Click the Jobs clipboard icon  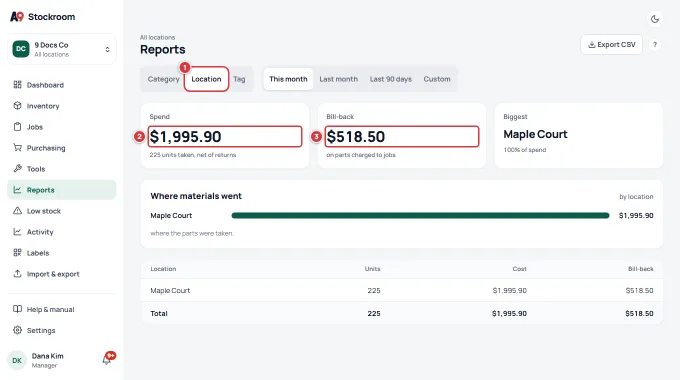click(x=17, y=127)
